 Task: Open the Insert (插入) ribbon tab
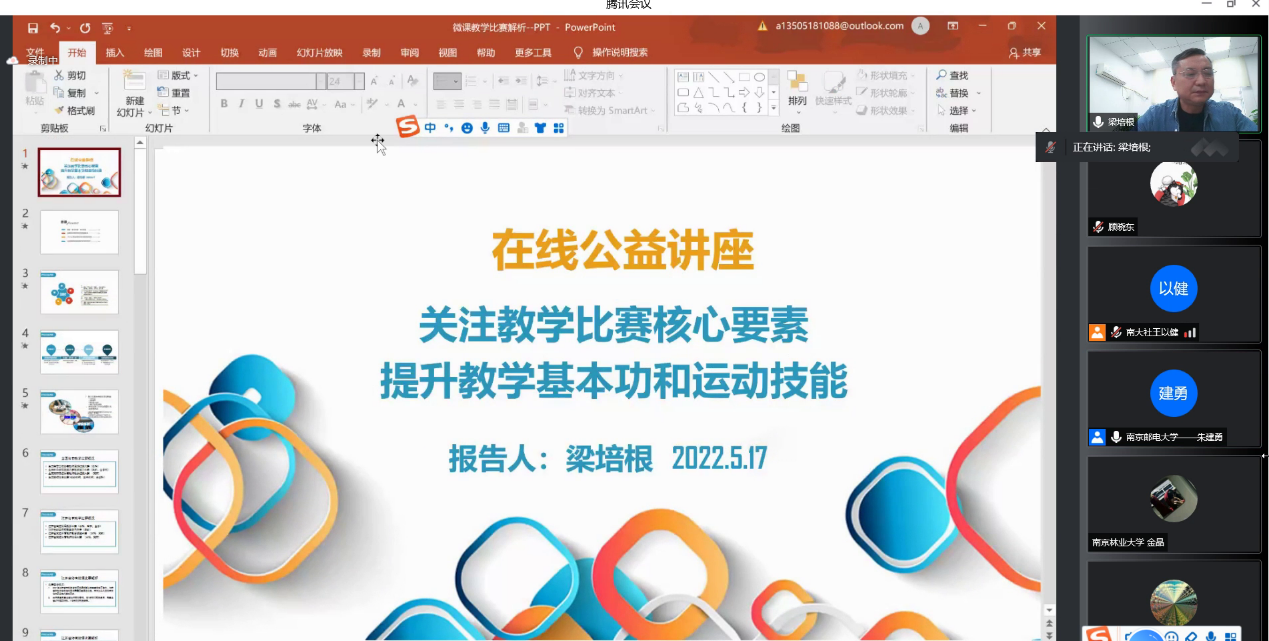pos(115,53)
